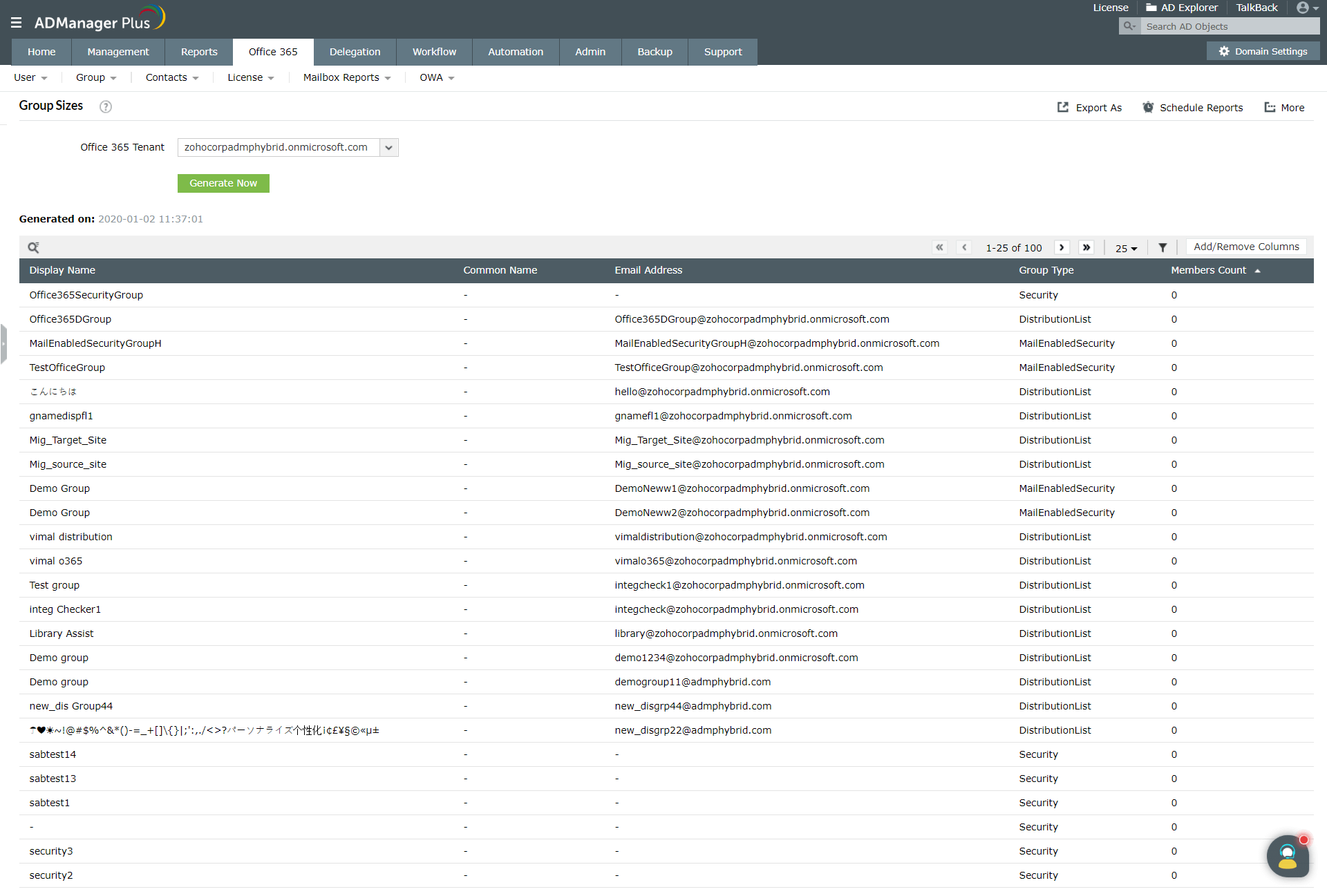Open the Reports tab
Image resolution: width=1327 pixels, height=896 pixels.
(x=199, y=52)
